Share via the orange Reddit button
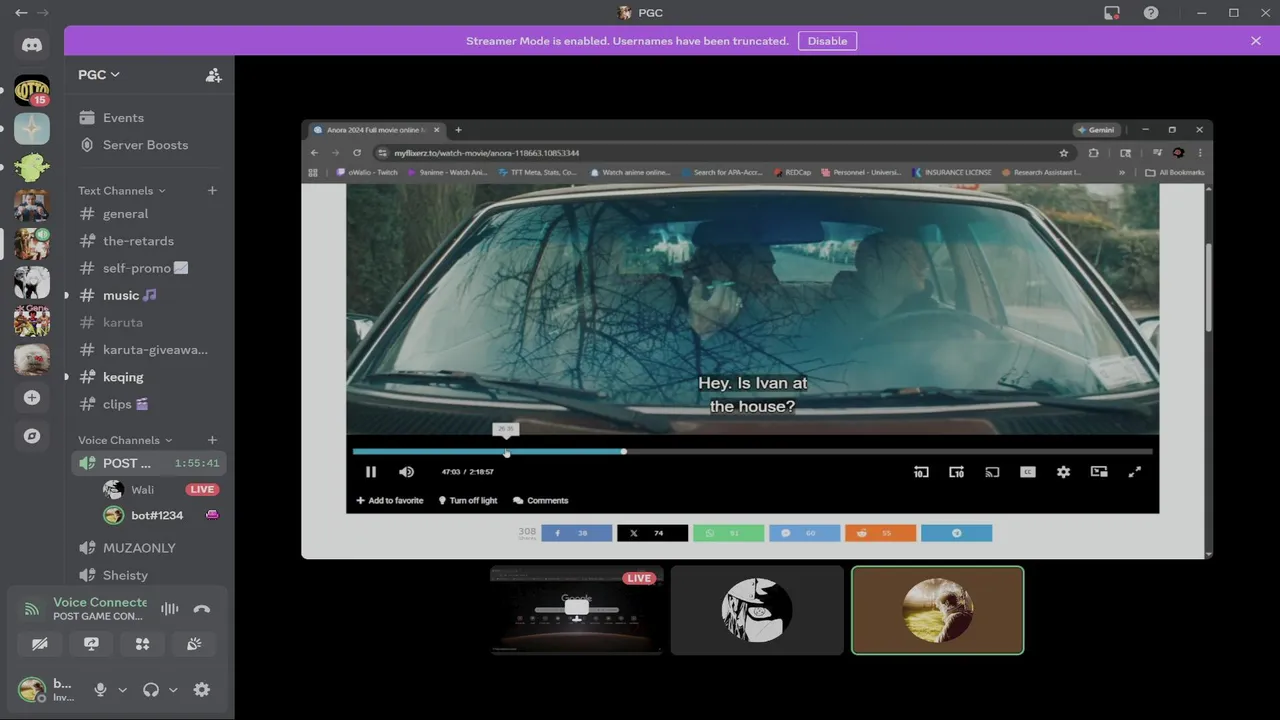 (x=880, y=533)
